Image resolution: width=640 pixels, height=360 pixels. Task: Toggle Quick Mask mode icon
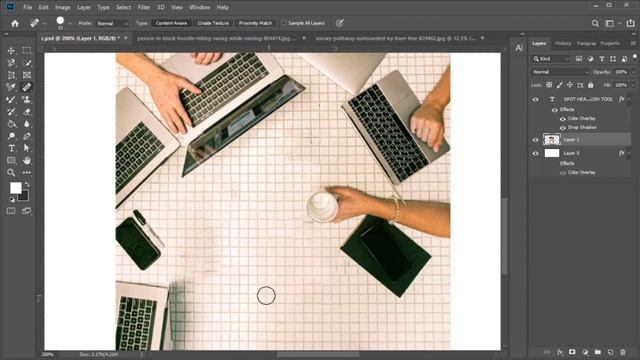(x=11, y=211)
